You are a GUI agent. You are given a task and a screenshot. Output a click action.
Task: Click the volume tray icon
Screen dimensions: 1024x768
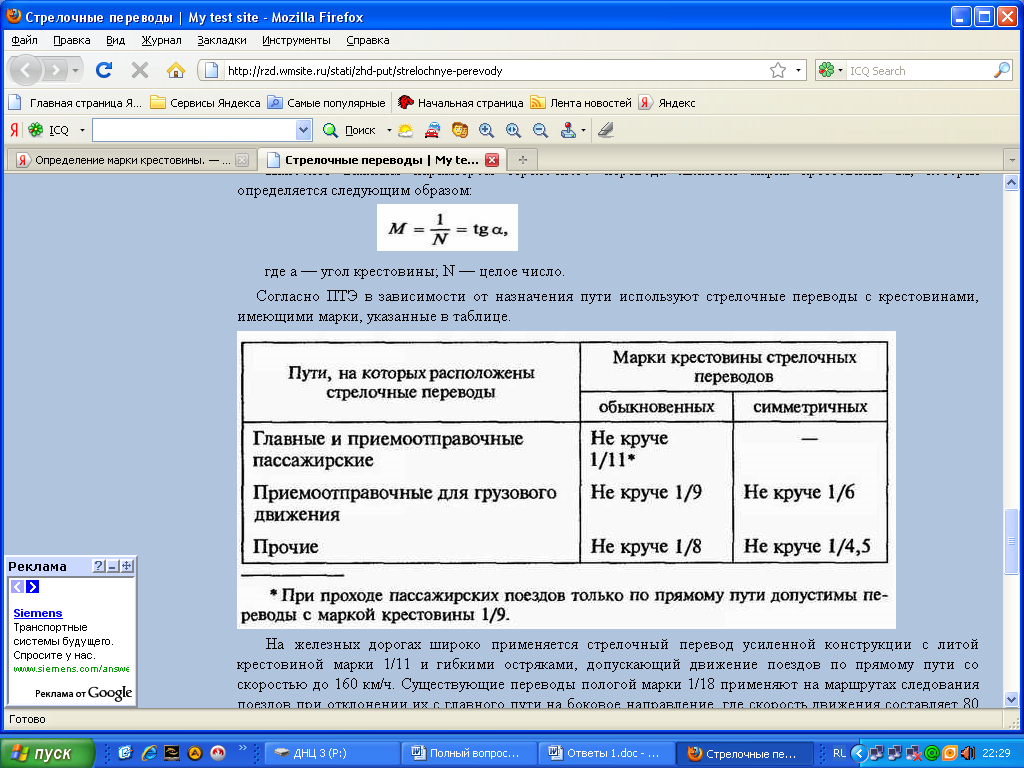(968, 753)
